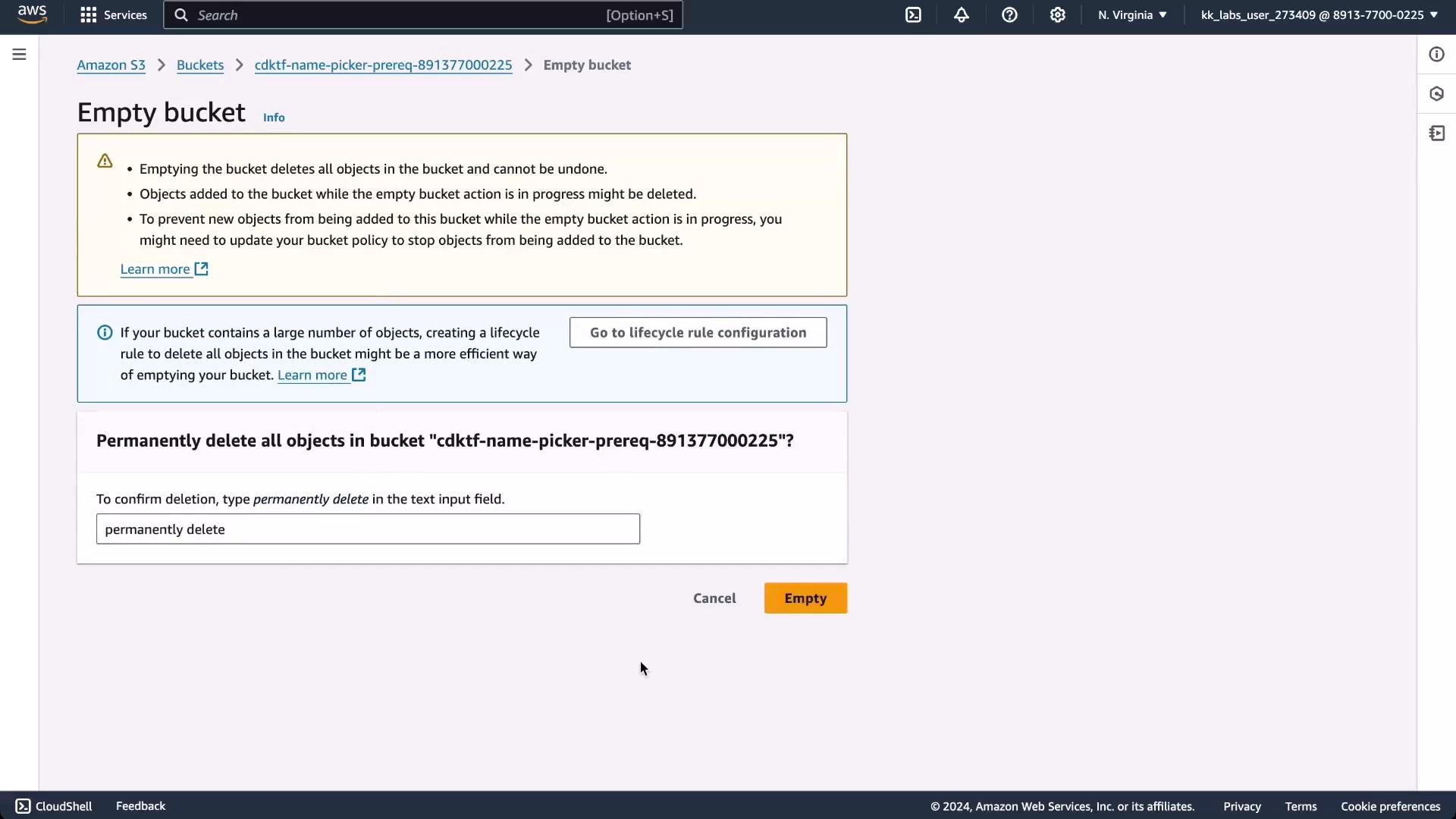
Task: Click the CloudShell icon in footer
Action: 23,806
